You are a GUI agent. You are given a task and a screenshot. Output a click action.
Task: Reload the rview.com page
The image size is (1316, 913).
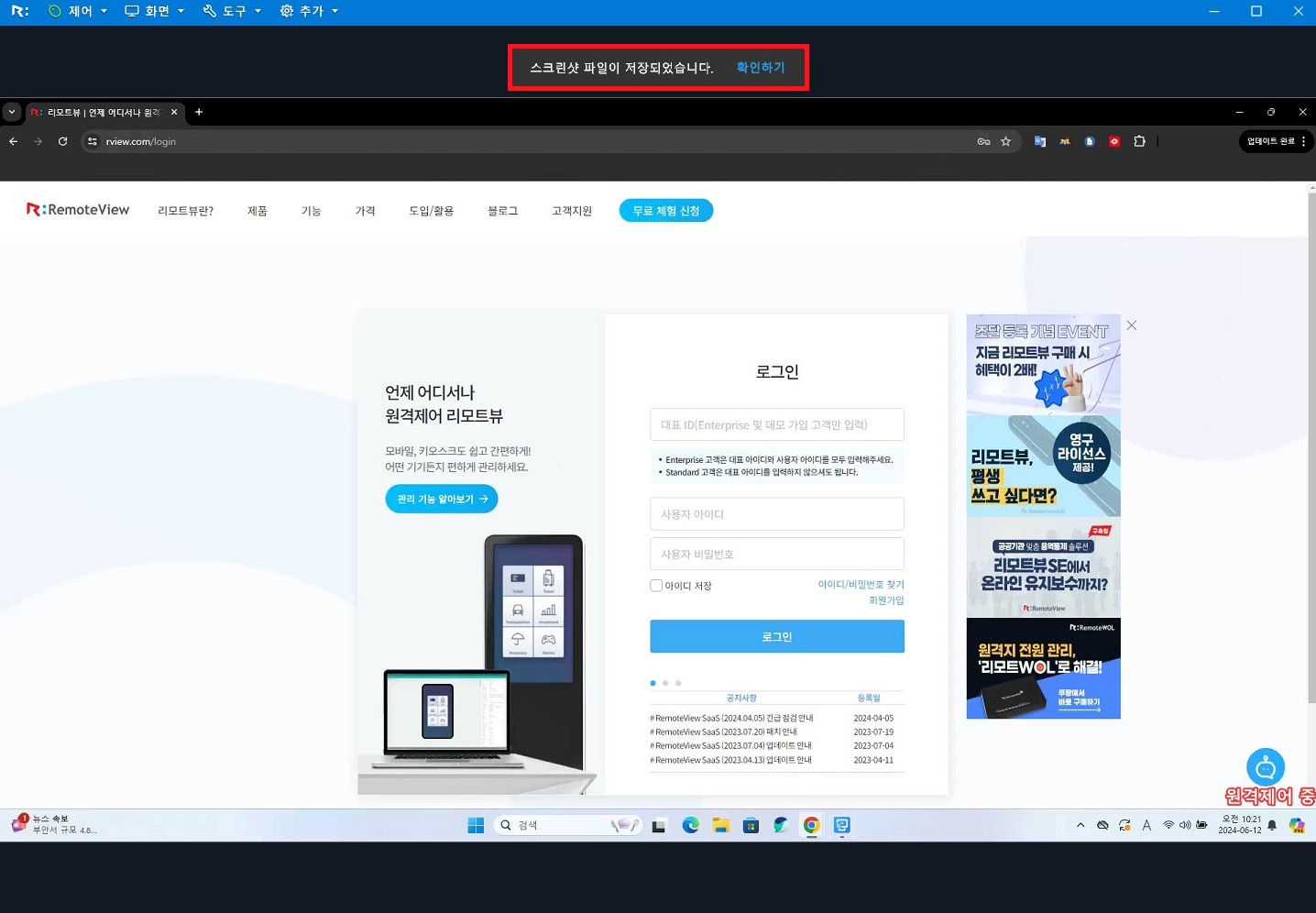(x=62, y=141)
